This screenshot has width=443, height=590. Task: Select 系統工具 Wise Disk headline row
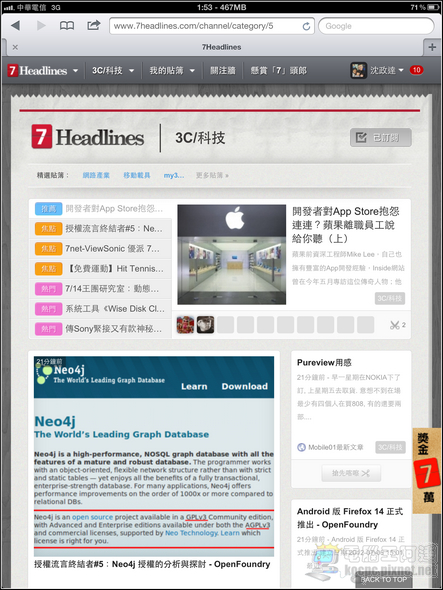point(100,309)
